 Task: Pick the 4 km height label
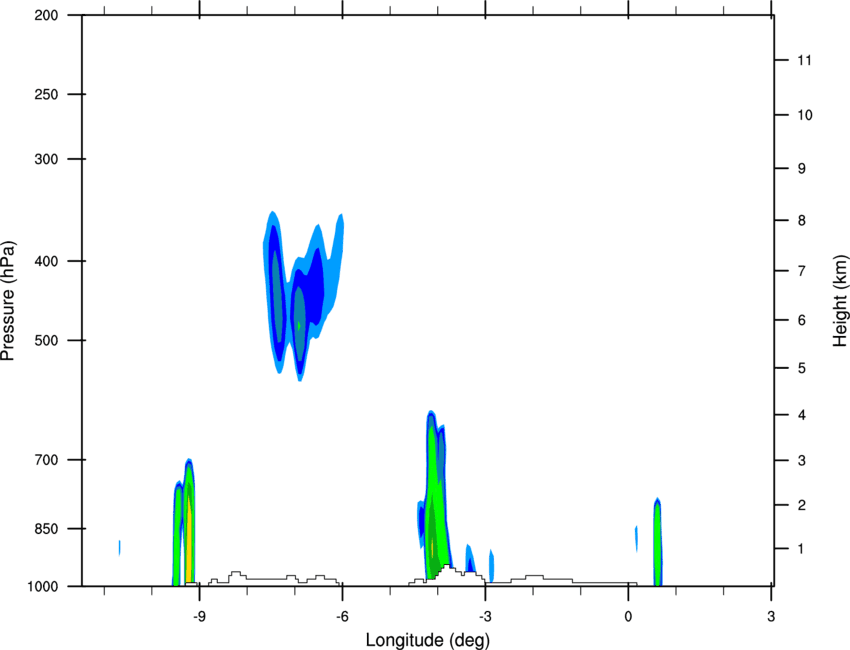coord(802,415)
